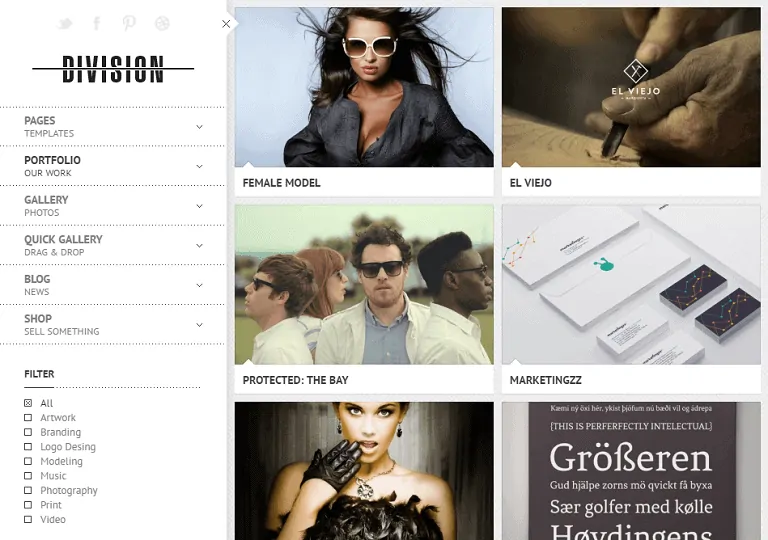Expand the Blog submenu chevron

(x=199, y=285)
